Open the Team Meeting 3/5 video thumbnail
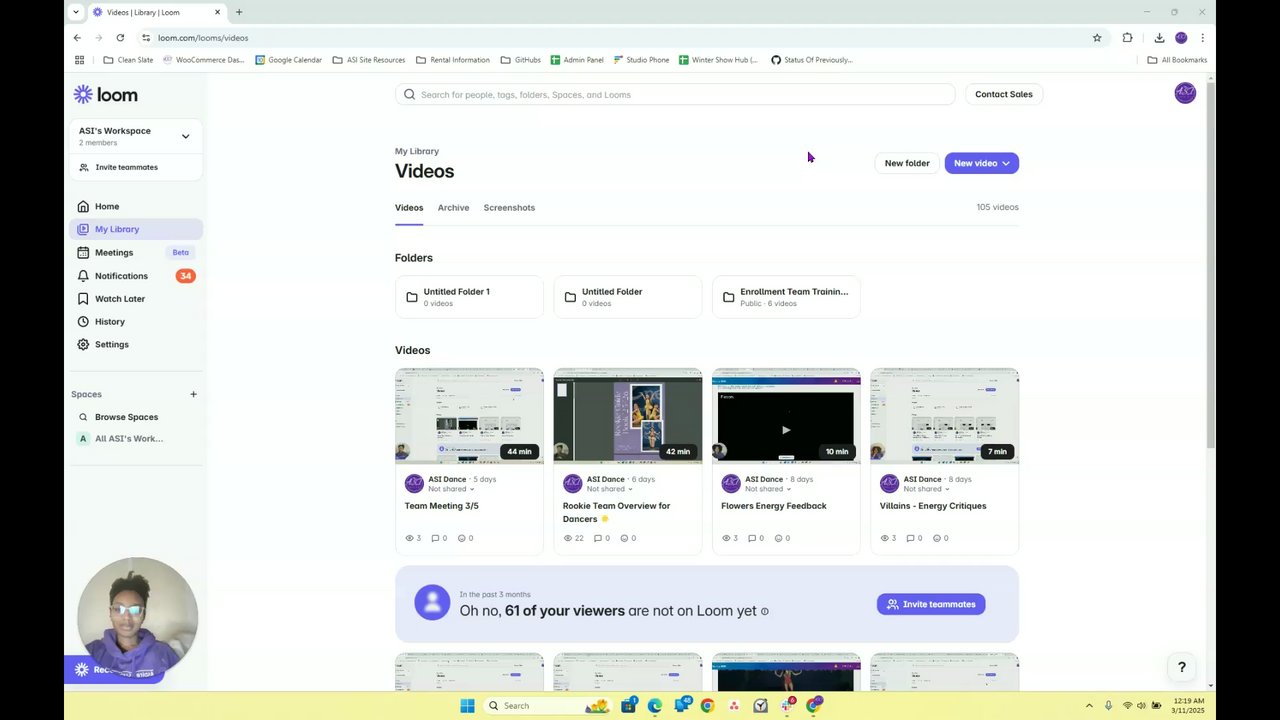The height and width of the screenshot is (720, 1280). pos(469,415)
